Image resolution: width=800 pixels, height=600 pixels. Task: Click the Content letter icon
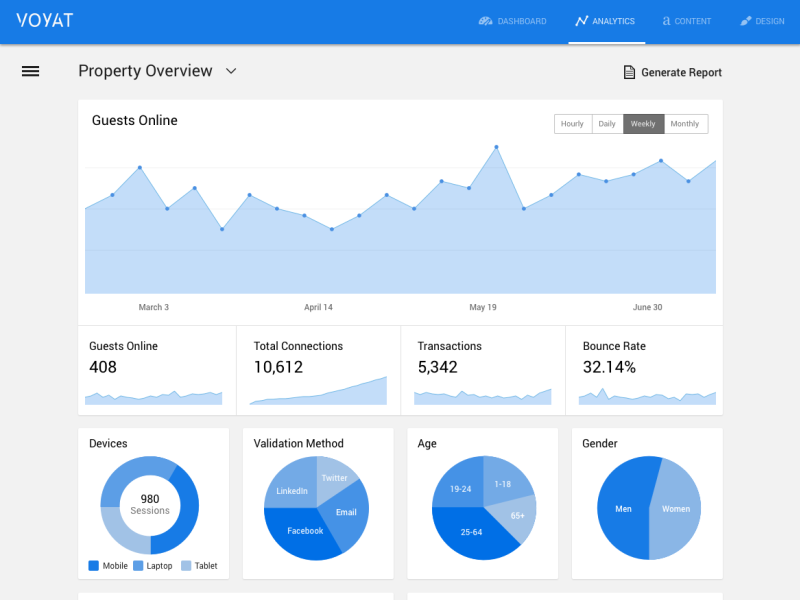pos(666,21)
